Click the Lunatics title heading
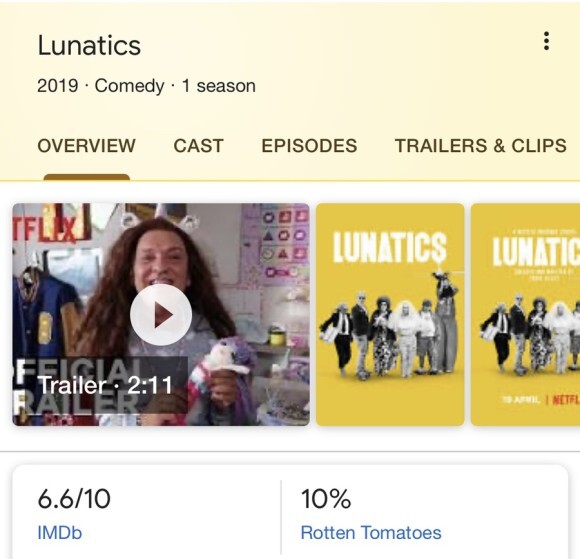Viewport: 580px width, 559px height. [x=89, y=46]
